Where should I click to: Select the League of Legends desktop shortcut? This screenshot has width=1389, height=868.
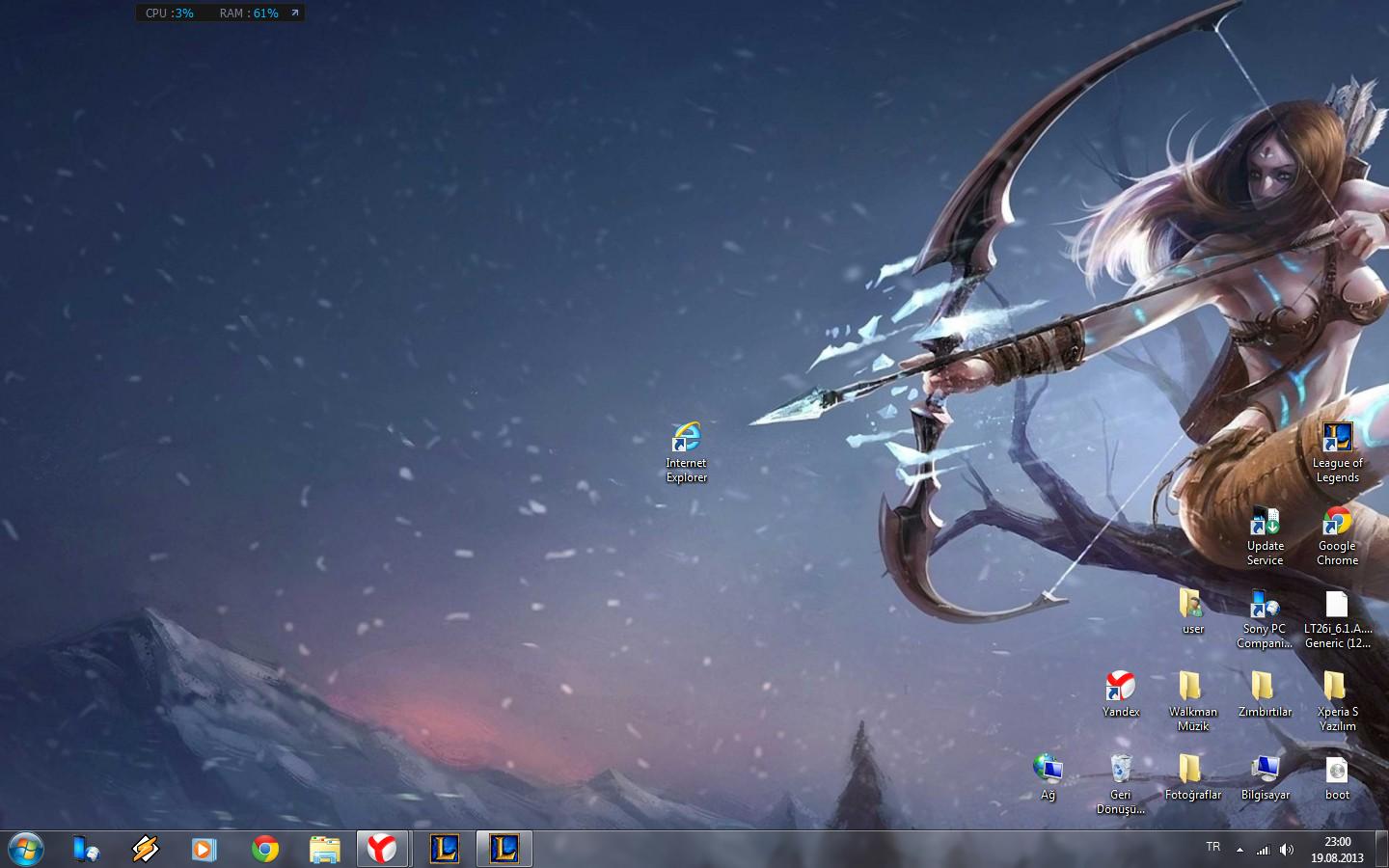click(1337, 452)
